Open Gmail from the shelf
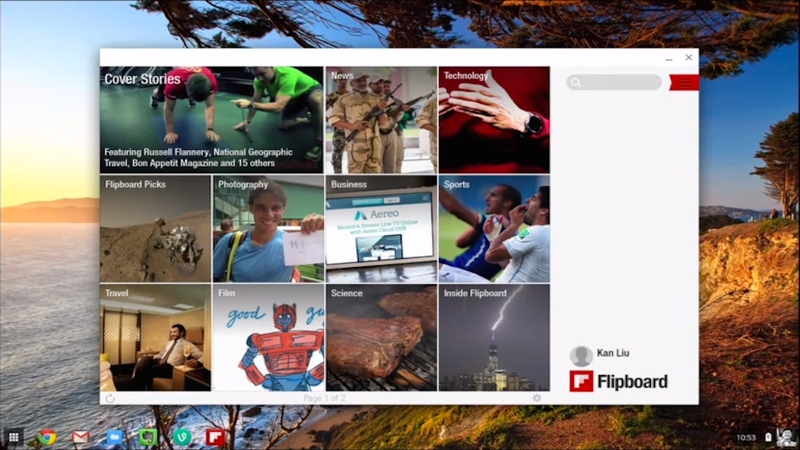The height and width of the screenshot is (450, 800). tap(81, 437)
